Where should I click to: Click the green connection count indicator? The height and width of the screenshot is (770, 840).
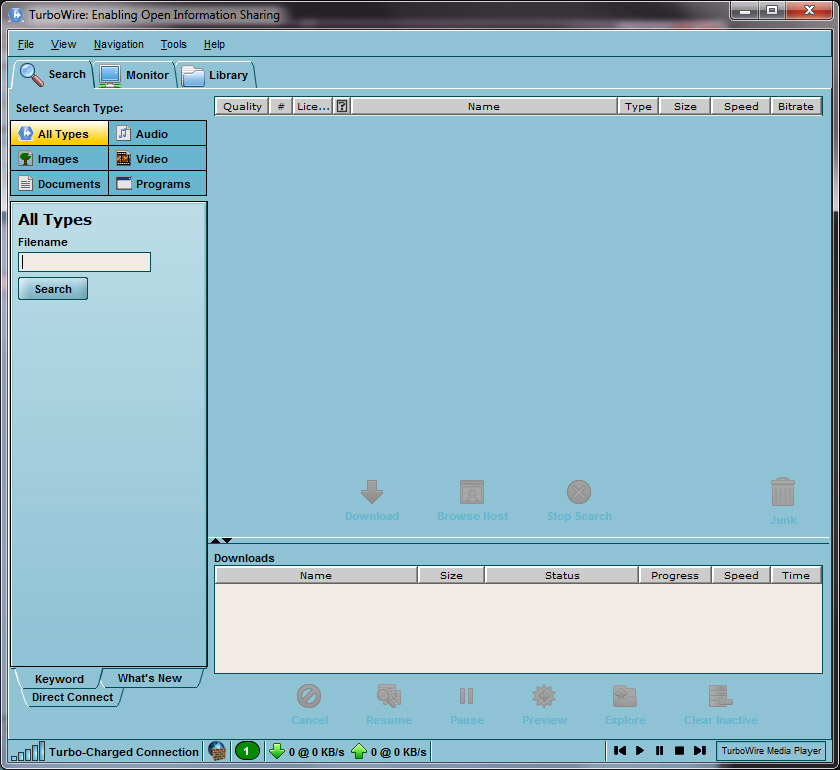pyautogui.click(x=247, y=751)
